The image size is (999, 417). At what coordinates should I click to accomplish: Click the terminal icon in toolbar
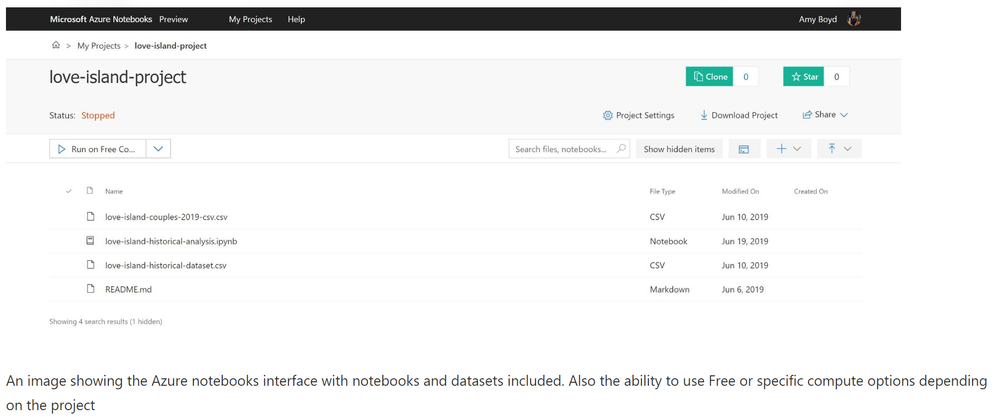click(743, 149)
